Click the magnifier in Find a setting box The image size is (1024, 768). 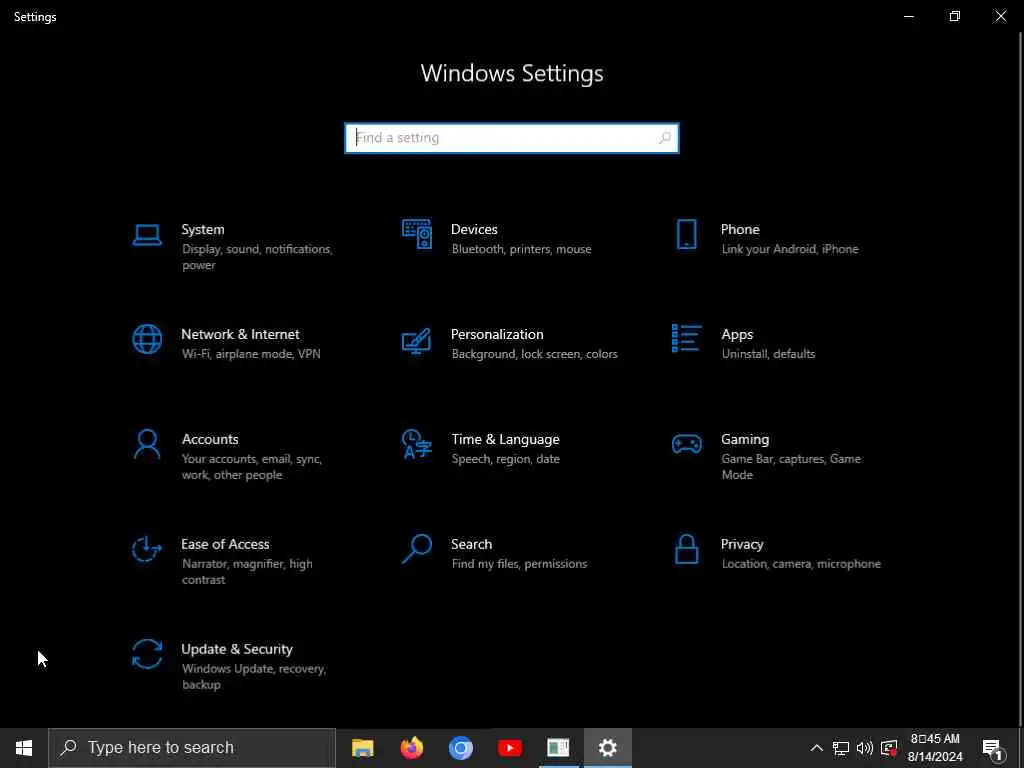click(x=664, y=138)
